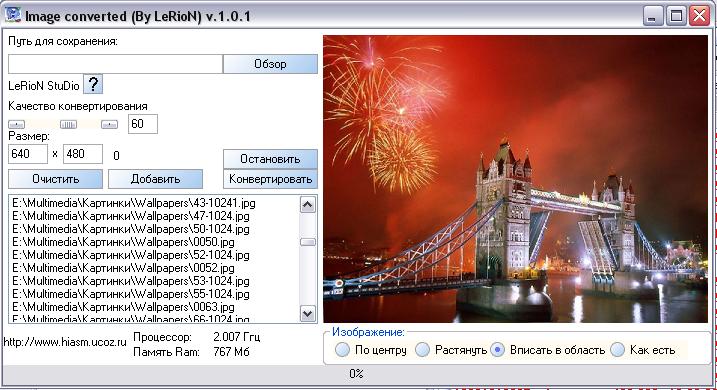Click the fireworks bridge preview image
717x390 pixels.
click(515, 179)
